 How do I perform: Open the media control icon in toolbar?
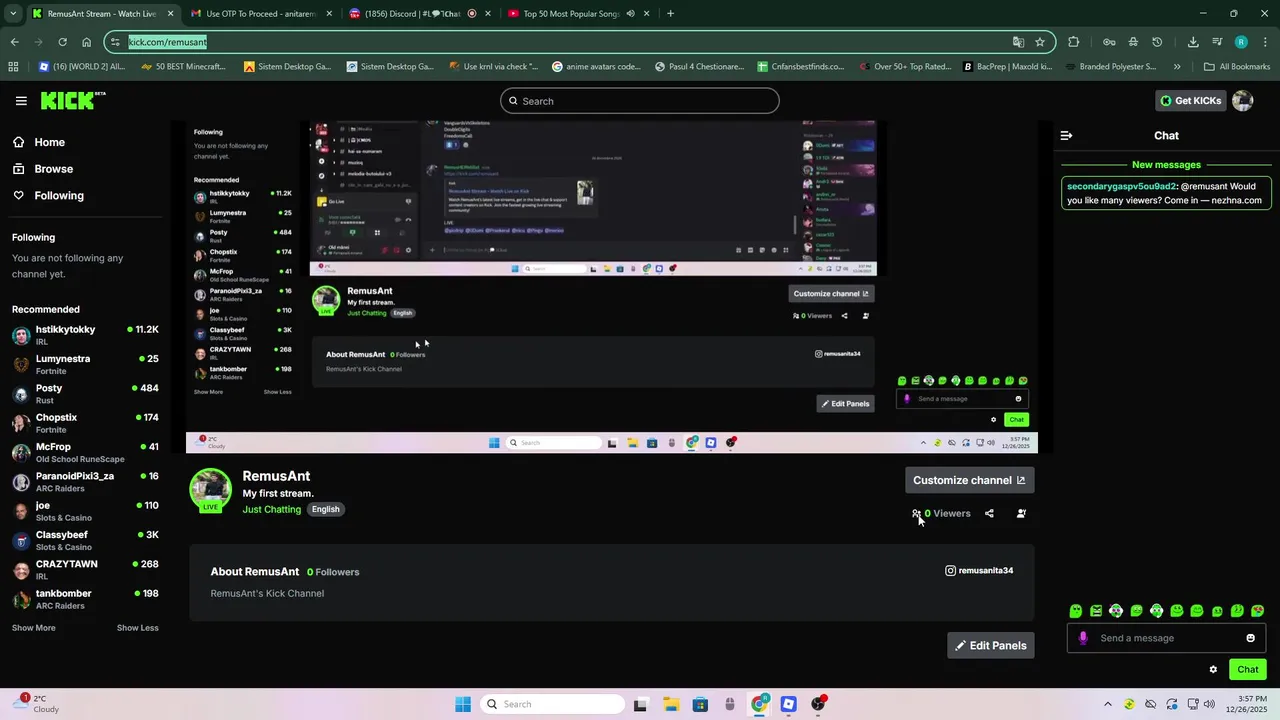click(x=1217, y=42)
